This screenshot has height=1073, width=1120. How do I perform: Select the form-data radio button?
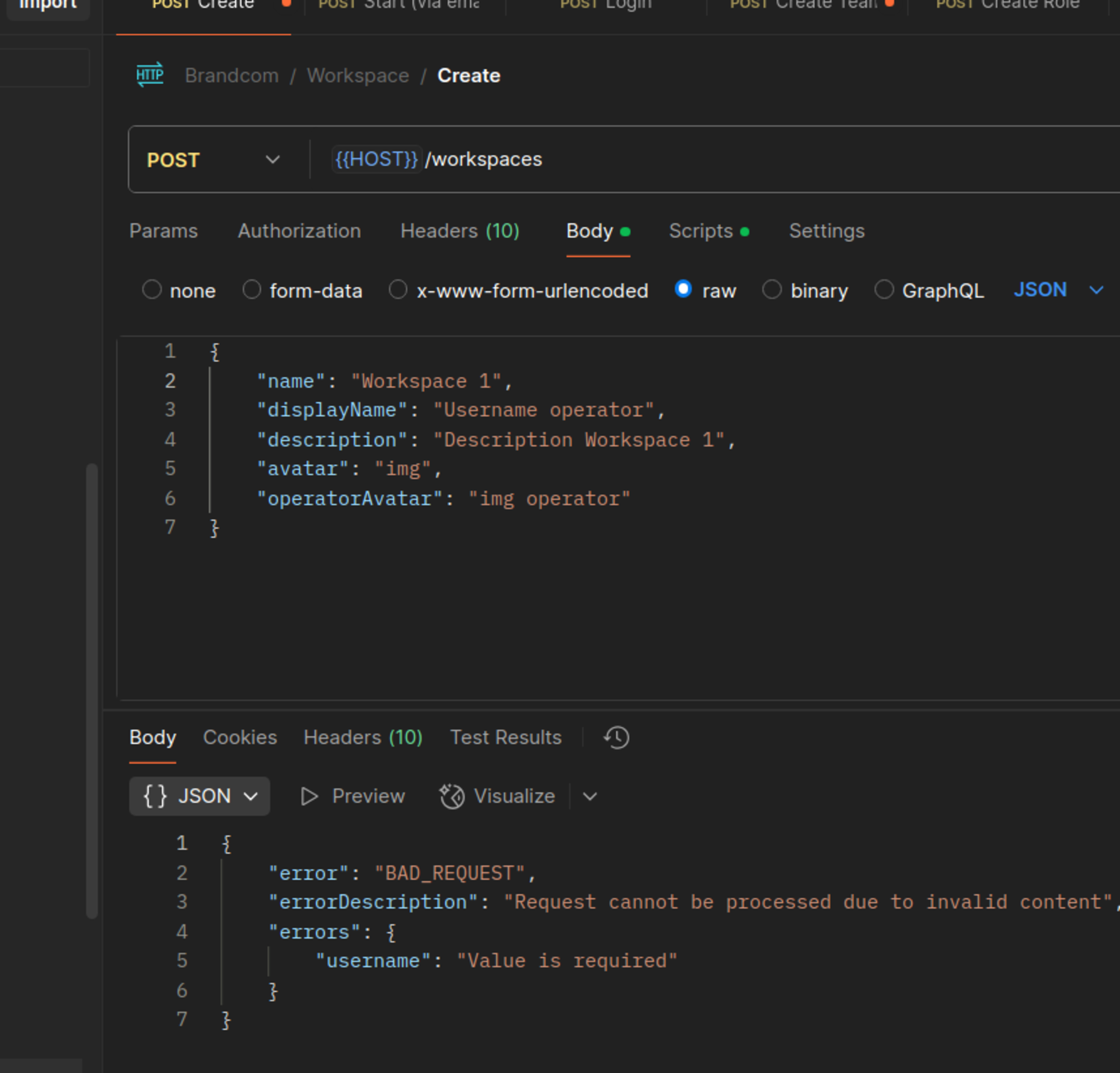pyautogui.click(x=252, y=290)
